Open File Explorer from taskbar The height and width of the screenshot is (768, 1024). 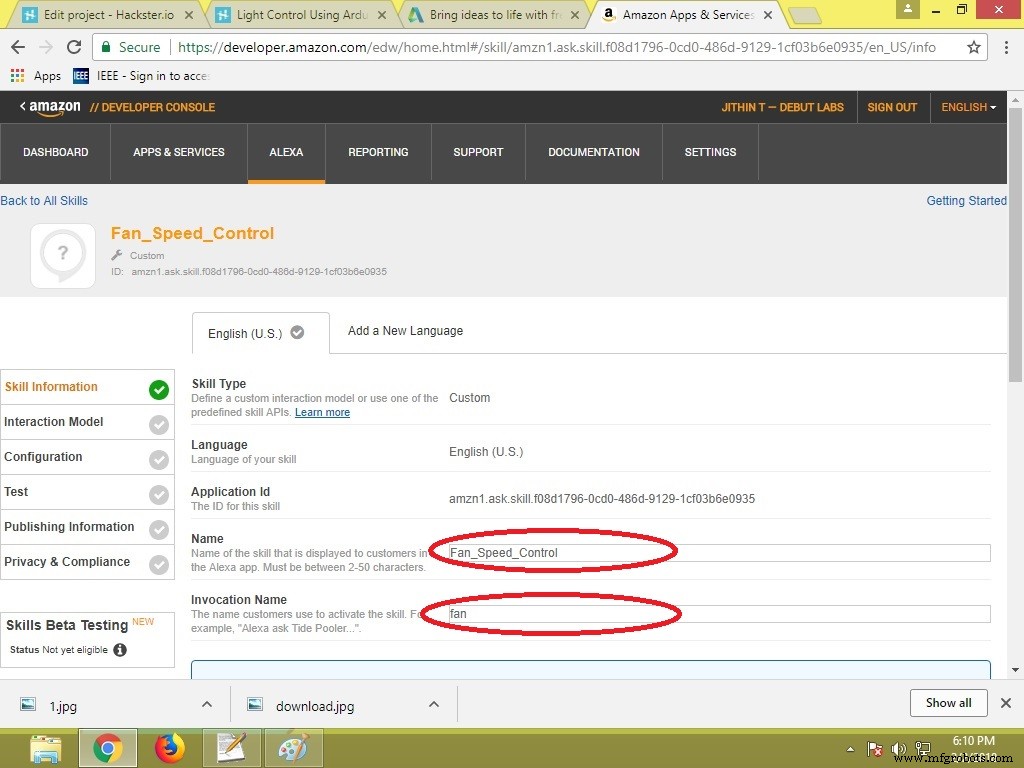pyautogui.click(x=46, y=747)
